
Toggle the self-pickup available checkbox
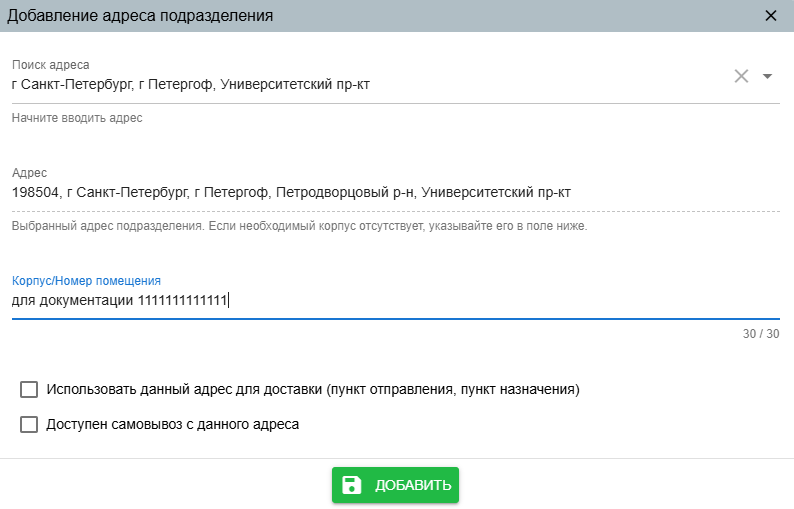pos(29,424)
